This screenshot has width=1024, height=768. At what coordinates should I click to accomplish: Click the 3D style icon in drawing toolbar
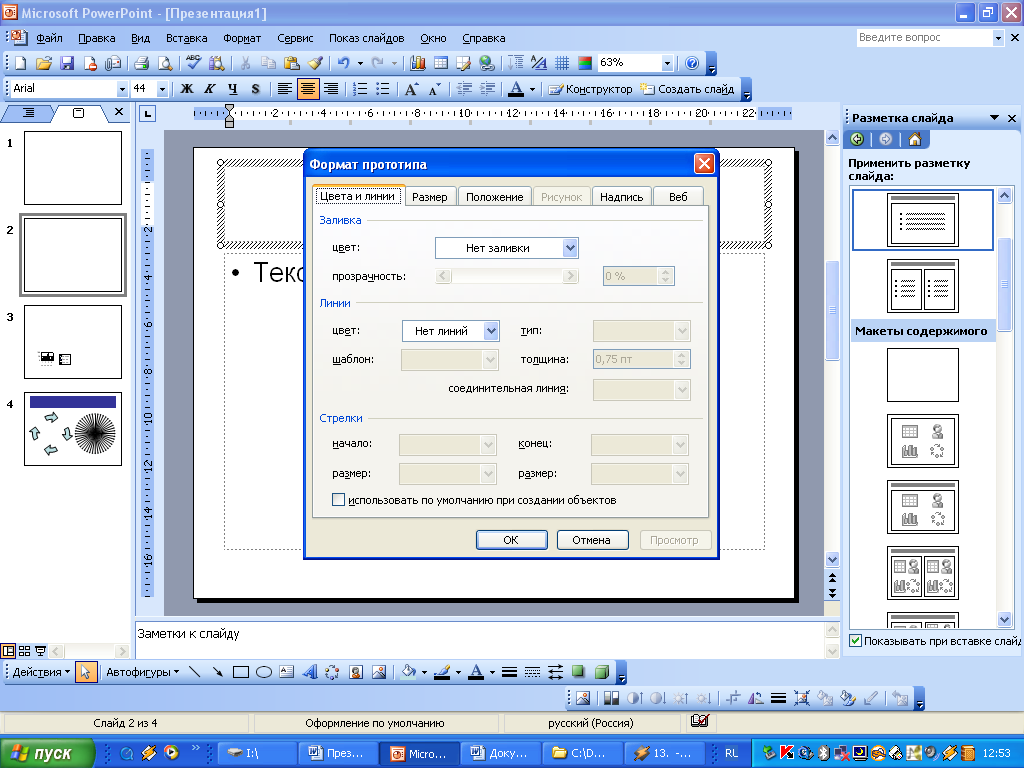601,671
